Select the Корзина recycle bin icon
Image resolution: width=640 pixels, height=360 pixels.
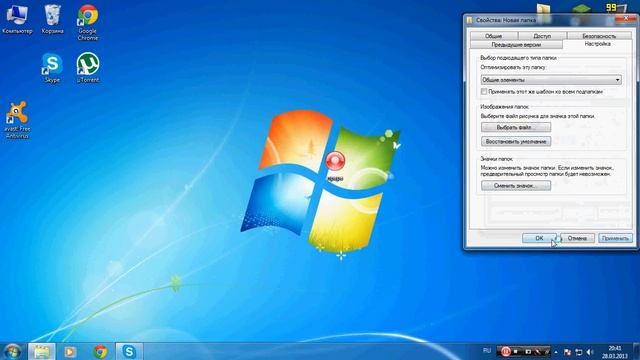(53, 19)
